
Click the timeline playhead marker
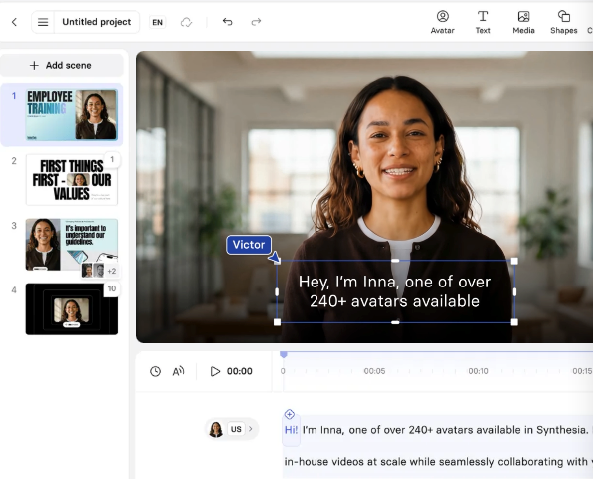click(284, 354)
